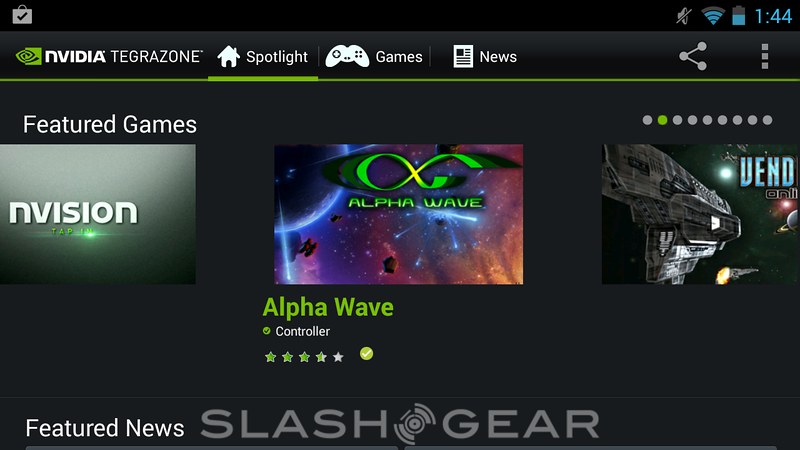Tap the NVIDIA TegraZone logo
The image size is (800, 450).
coord(109,56)
